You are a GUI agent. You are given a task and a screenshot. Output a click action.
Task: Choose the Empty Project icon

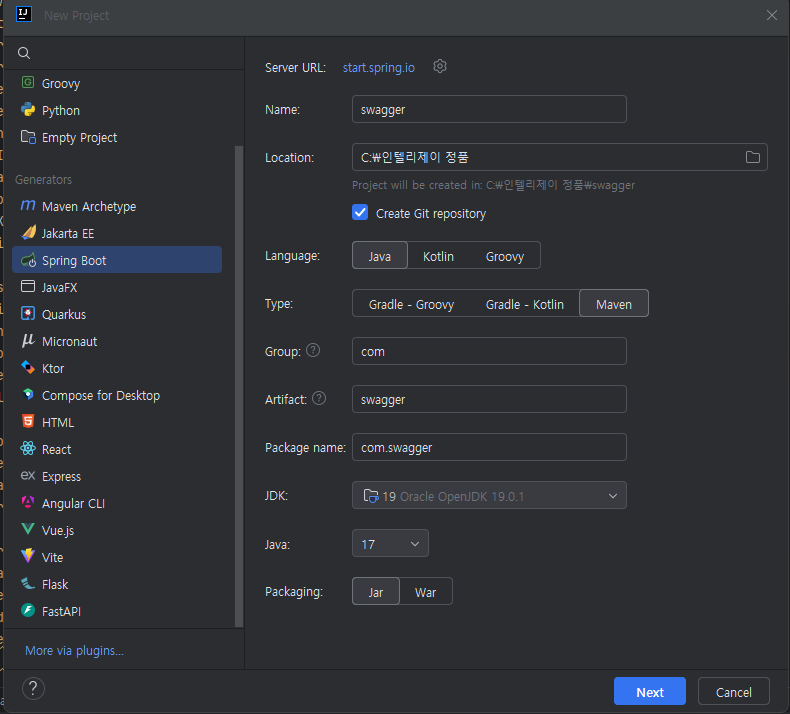pyautogui.click(x=28, y=137)
